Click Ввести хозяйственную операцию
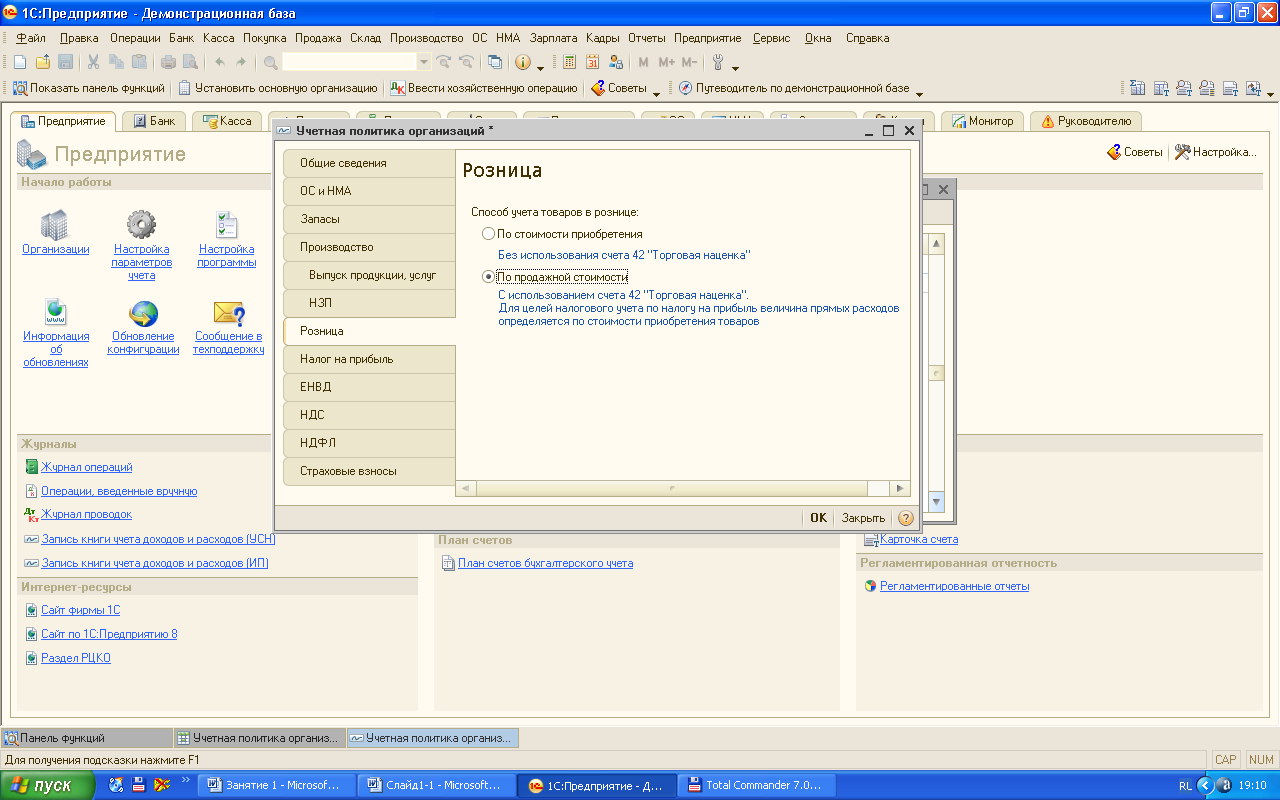The height and width of the screenshot is (800, 1280). (484, 88)
